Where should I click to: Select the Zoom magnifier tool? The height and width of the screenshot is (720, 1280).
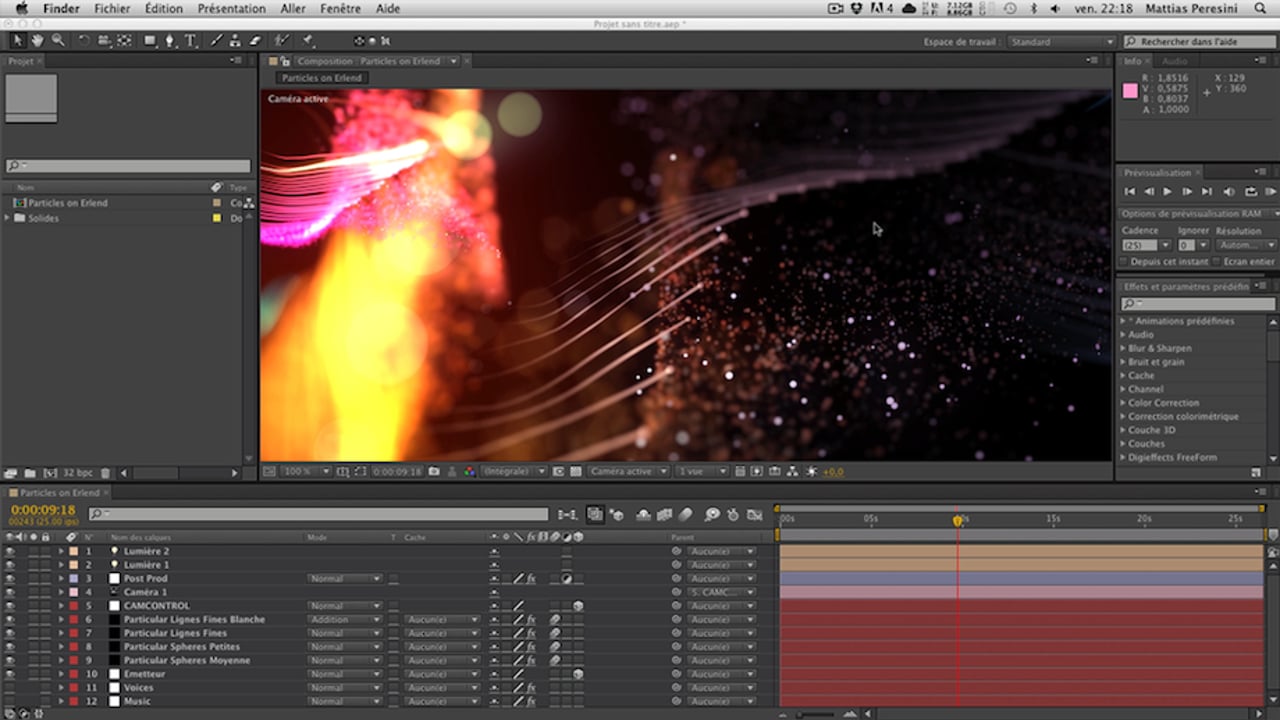[58, 41]
